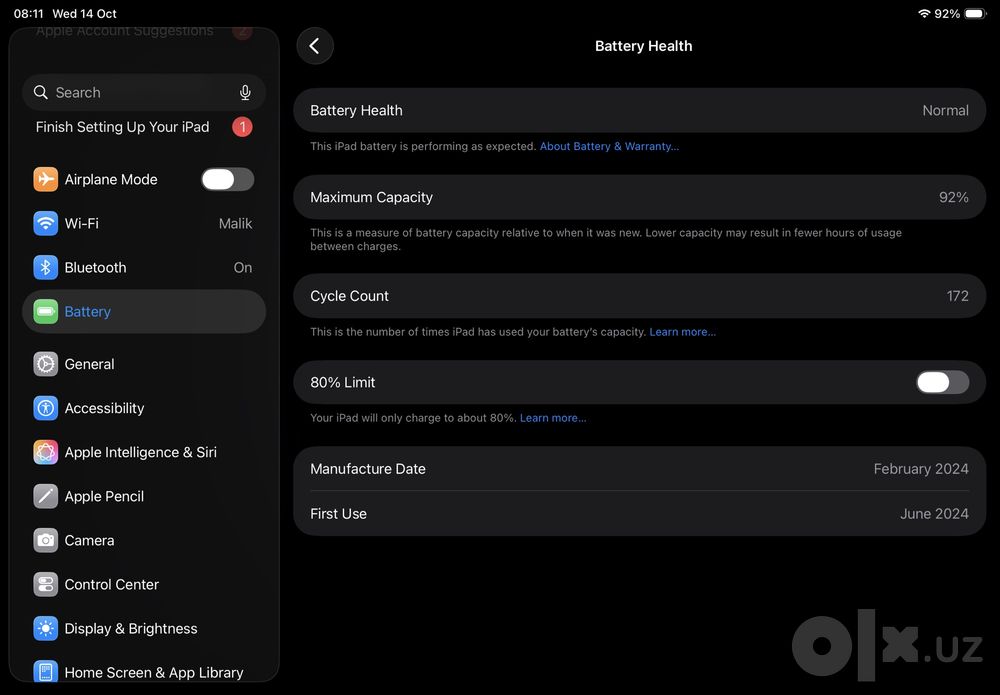Tap the Camera icon in sidebar
This screenshot has height=695, width=1000.
click(x=45, y=540)
